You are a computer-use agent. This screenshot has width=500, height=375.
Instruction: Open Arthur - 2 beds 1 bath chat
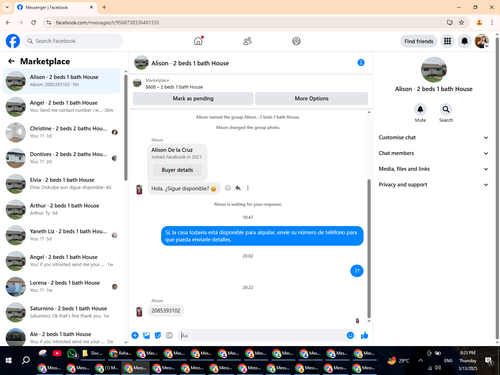click(x=62, y=209)
